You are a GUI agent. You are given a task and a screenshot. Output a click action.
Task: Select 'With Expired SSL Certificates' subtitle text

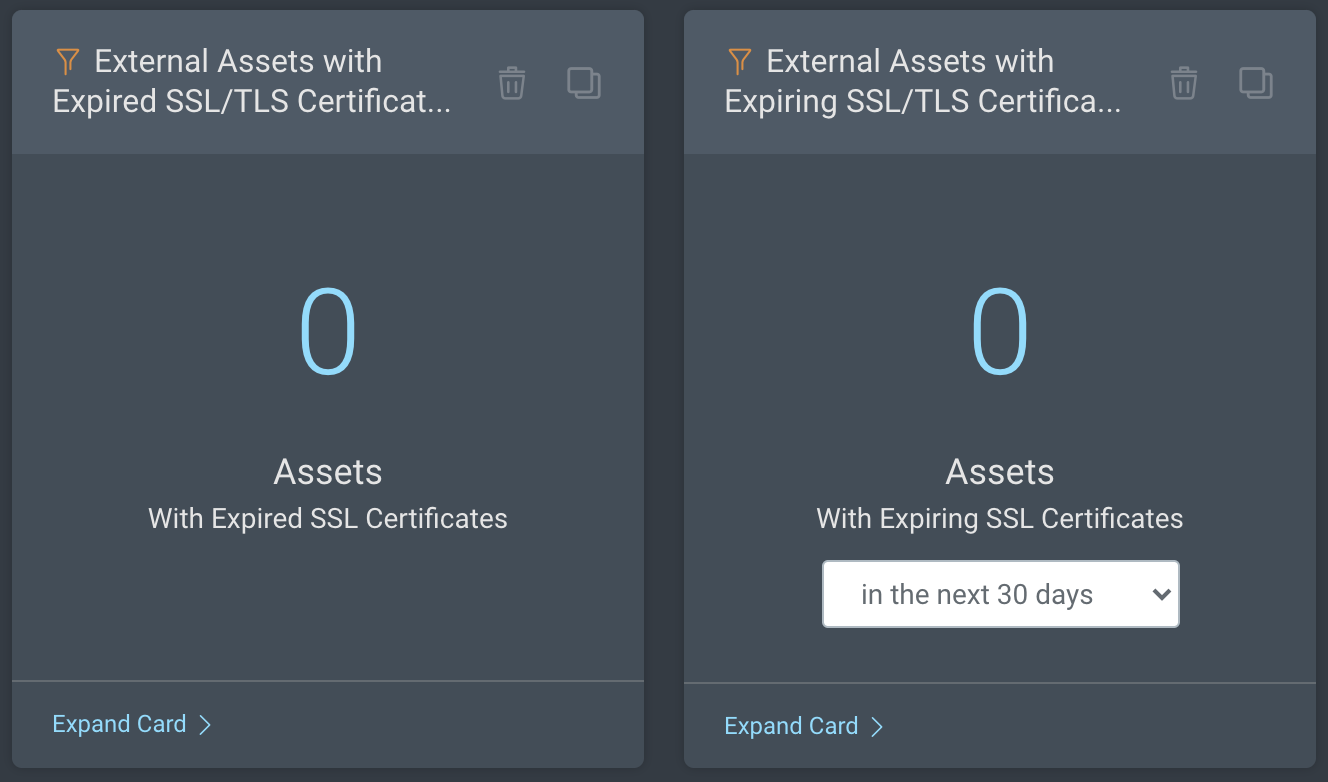[328, 518]
